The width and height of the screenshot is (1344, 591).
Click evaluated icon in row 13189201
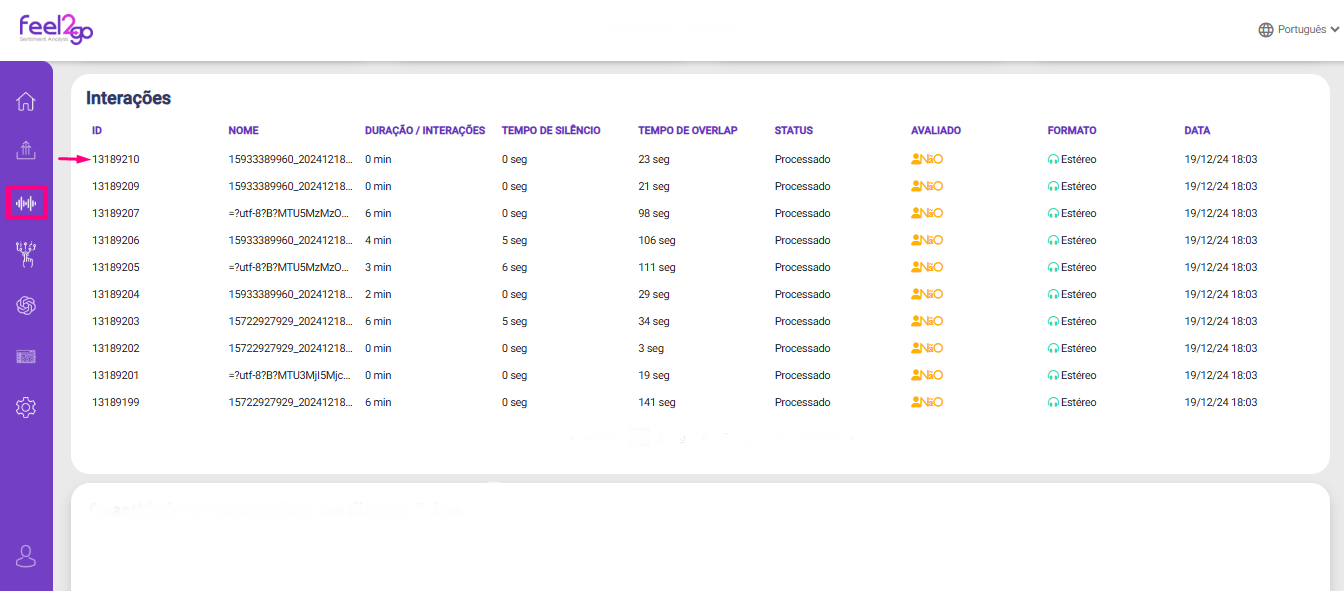(x=927, y=375)
